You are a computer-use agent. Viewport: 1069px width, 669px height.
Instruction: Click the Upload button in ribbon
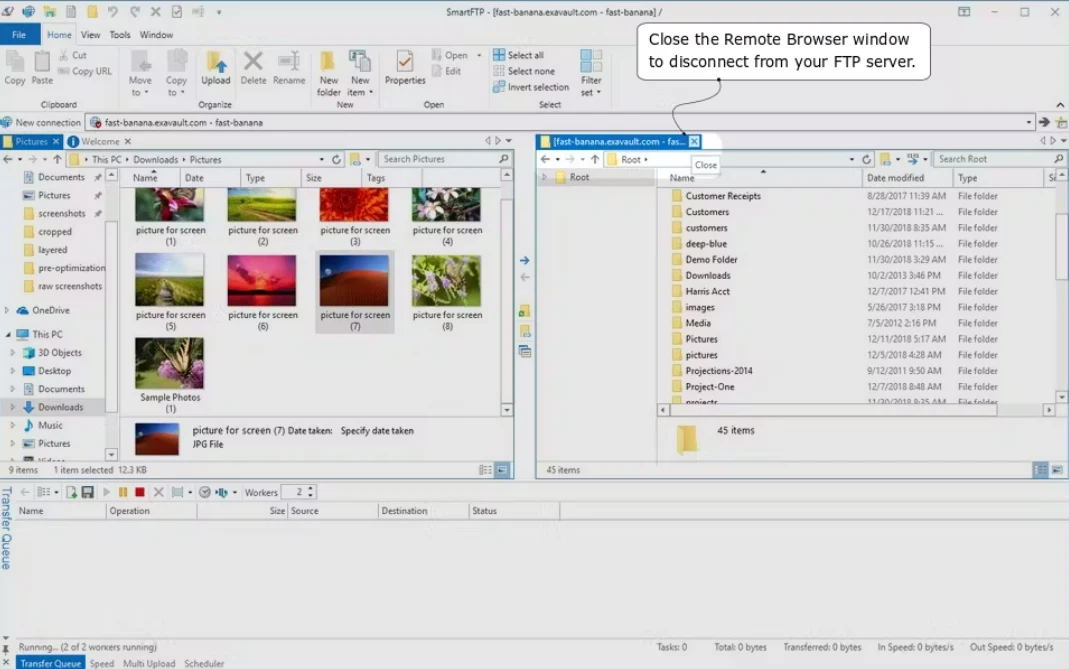pos(215,68)
